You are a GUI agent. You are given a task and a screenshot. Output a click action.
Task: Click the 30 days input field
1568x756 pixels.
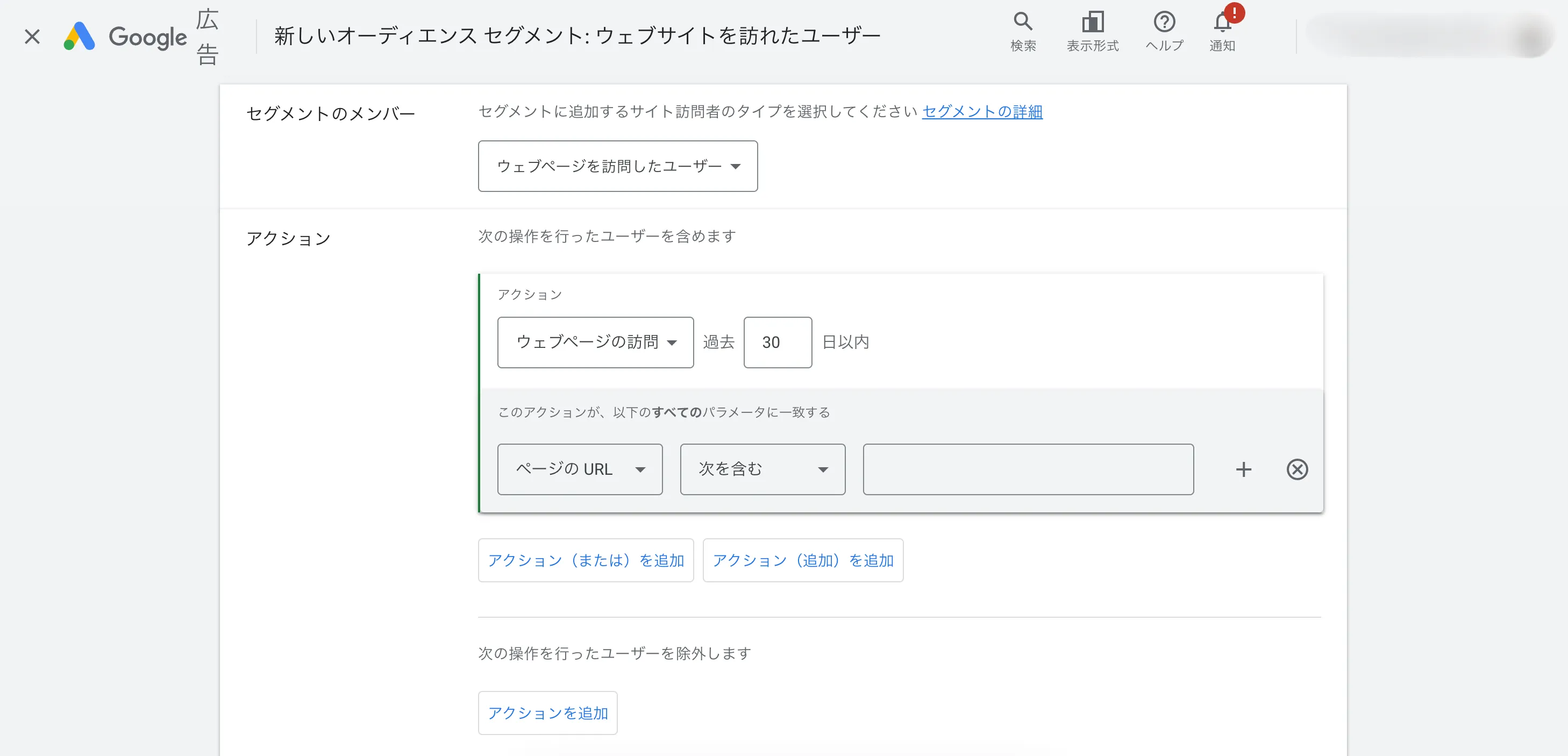778,342
